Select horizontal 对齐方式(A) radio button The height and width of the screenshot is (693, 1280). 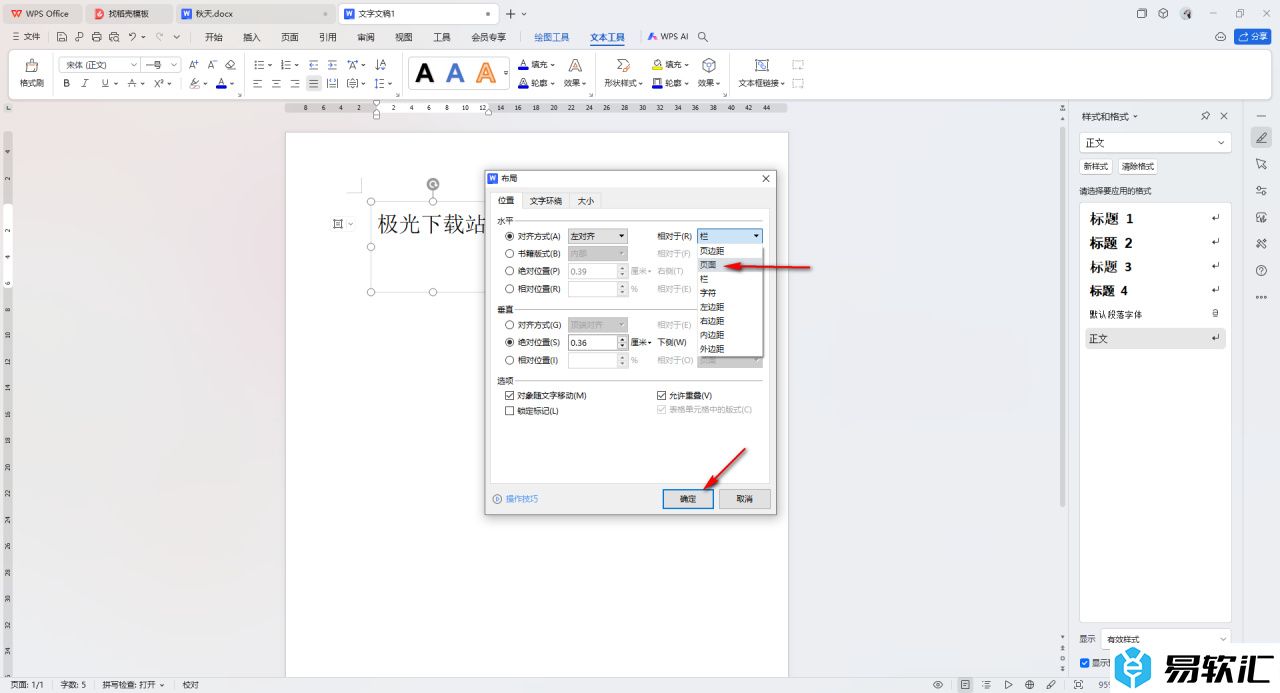(x=510, y=236)
